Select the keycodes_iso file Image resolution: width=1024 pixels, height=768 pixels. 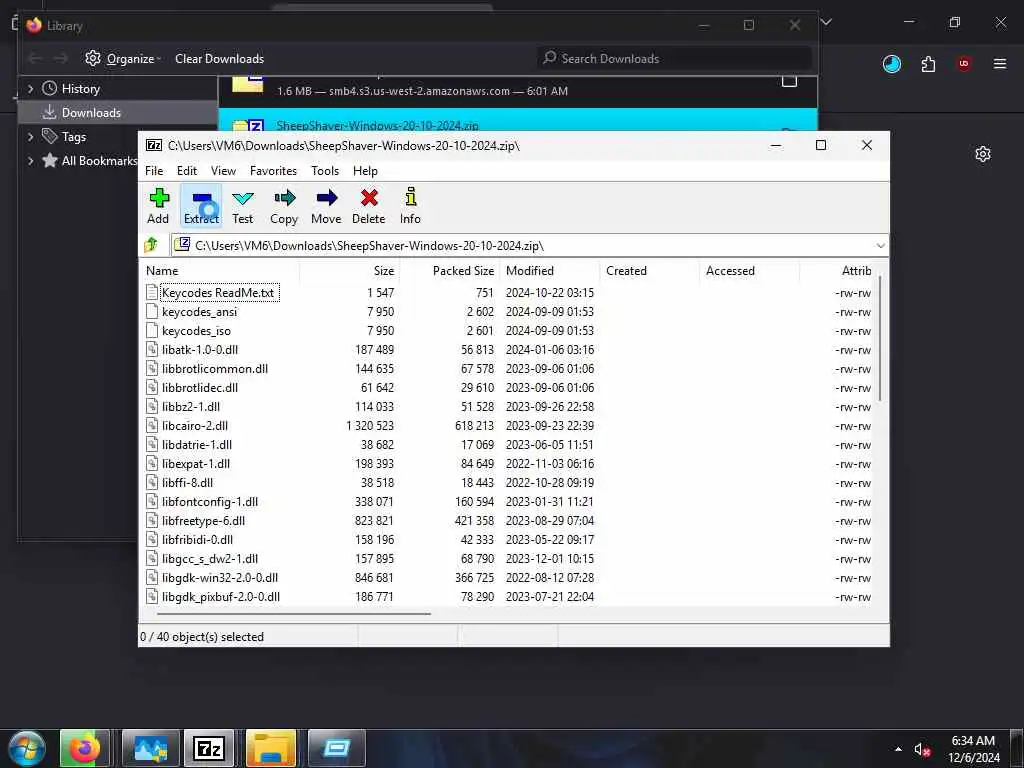(196, 330)
